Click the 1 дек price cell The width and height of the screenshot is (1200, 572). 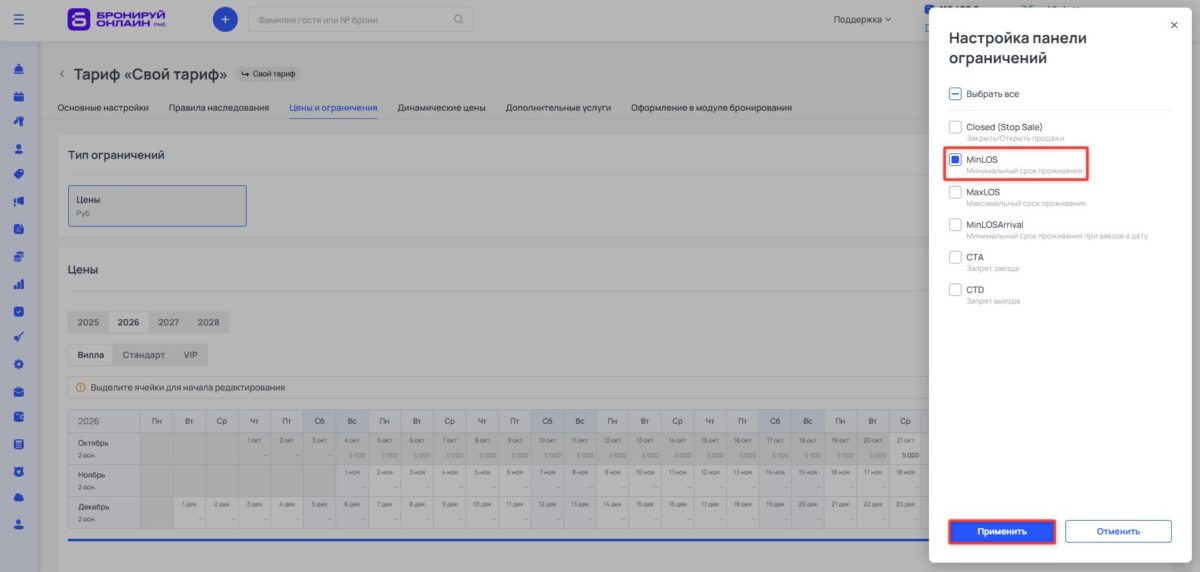189,511
